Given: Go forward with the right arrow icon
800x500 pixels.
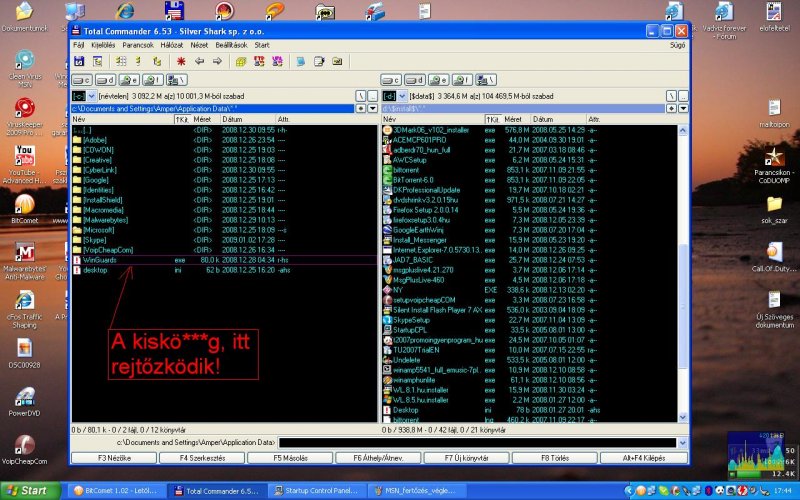Looking at the screenshot, I should (x=217, y=61).
